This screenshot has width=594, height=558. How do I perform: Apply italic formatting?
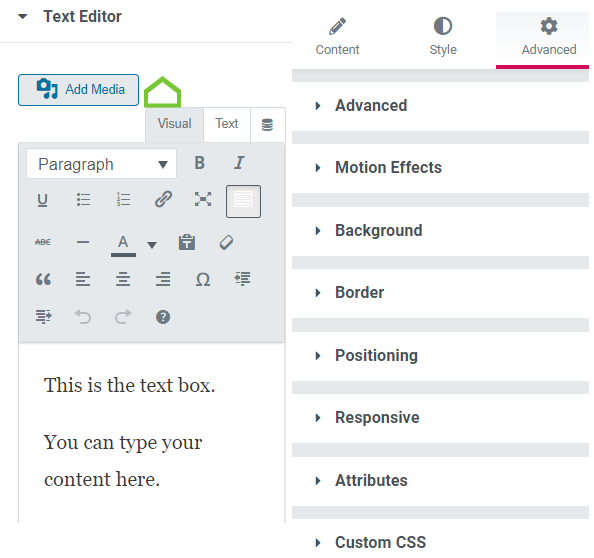click(x=239, y=163)
